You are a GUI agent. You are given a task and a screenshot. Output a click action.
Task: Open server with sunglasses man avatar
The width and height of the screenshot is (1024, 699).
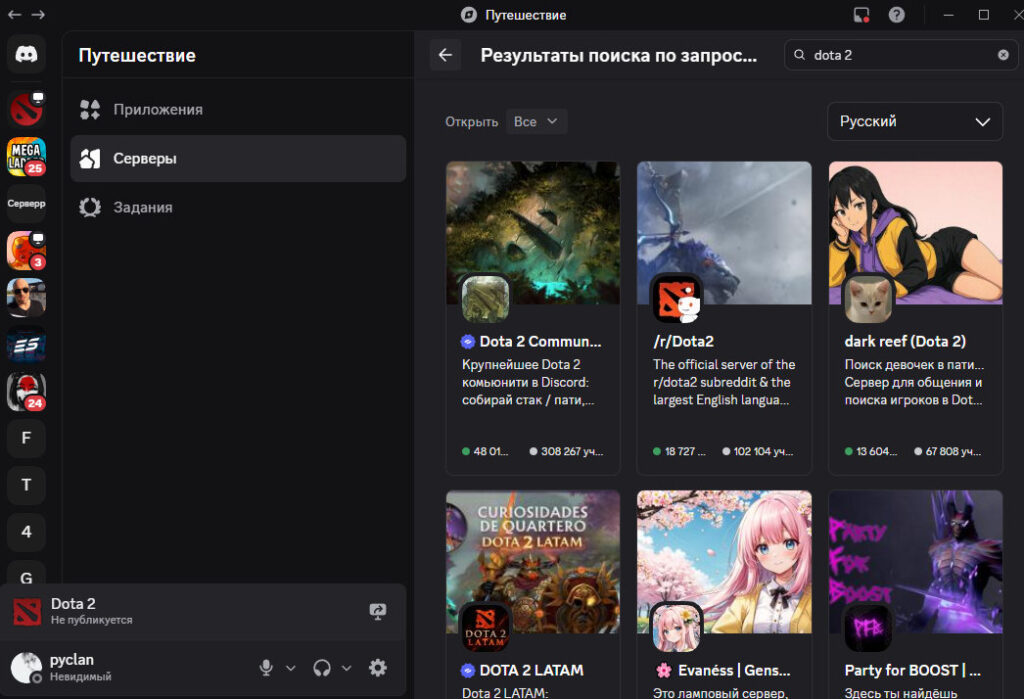tap(26, 297)
